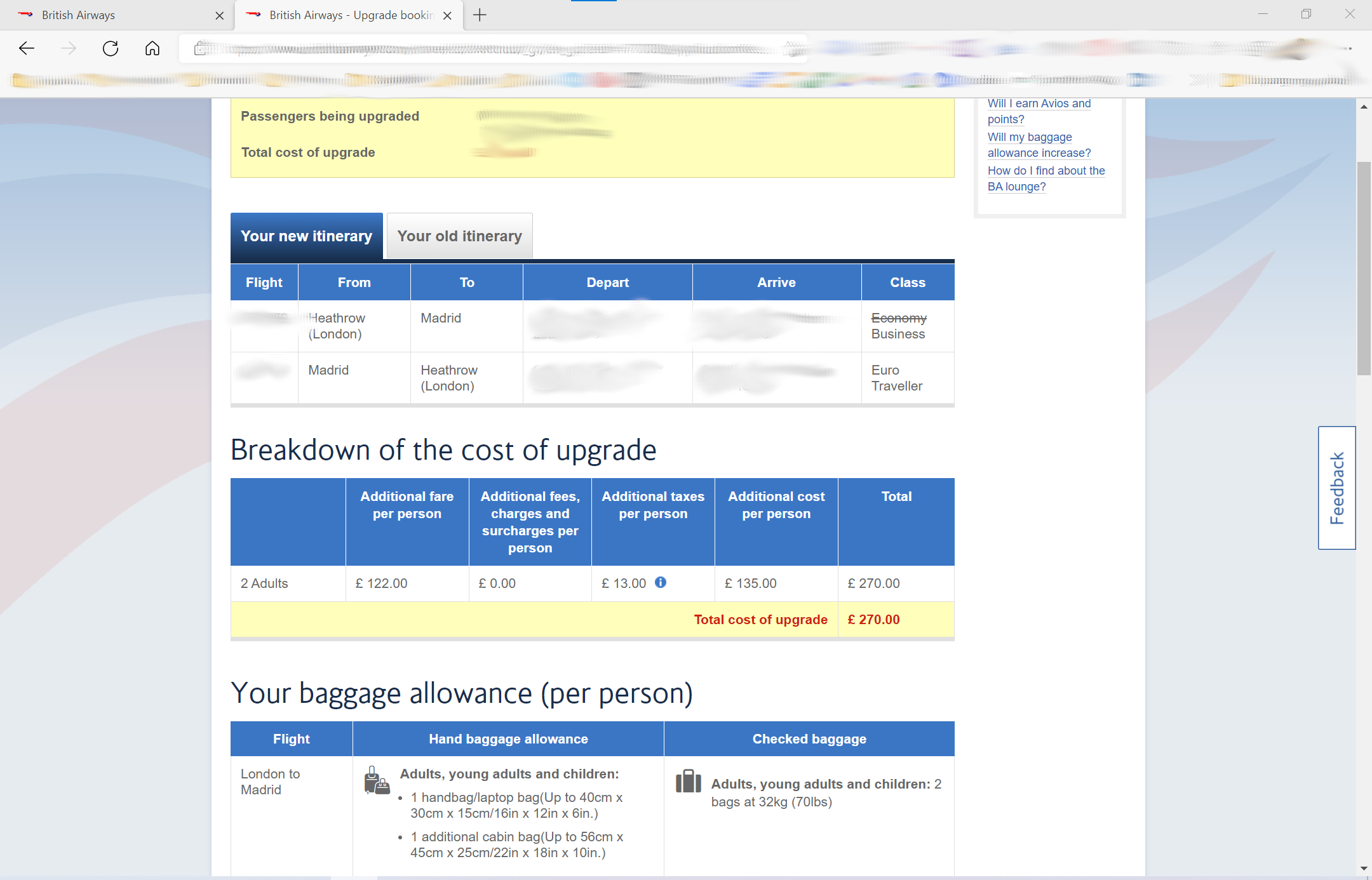The width and height of the screenshot is (1372, 880).
Task: Click the browser back arrow
Action: click(x=27, y=48)
